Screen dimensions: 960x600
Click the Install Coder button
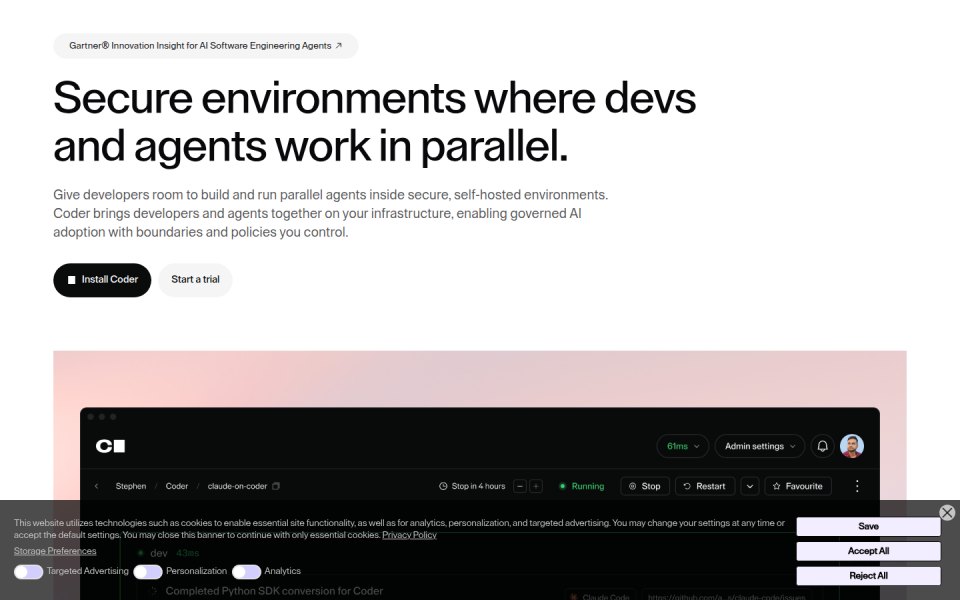(102, 280)
